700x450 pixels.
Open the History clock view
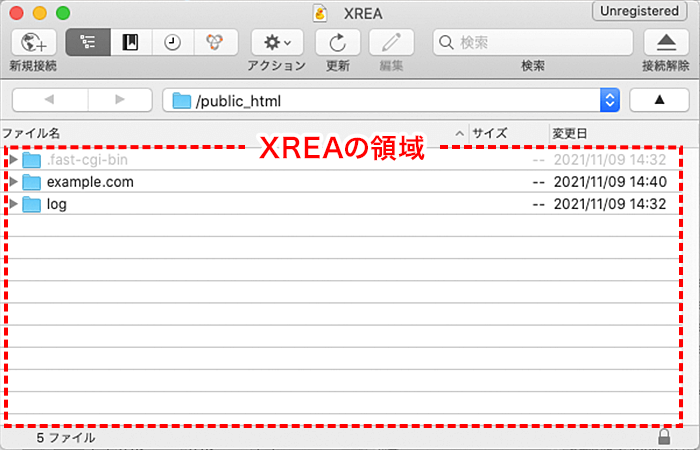click(173, 42)
